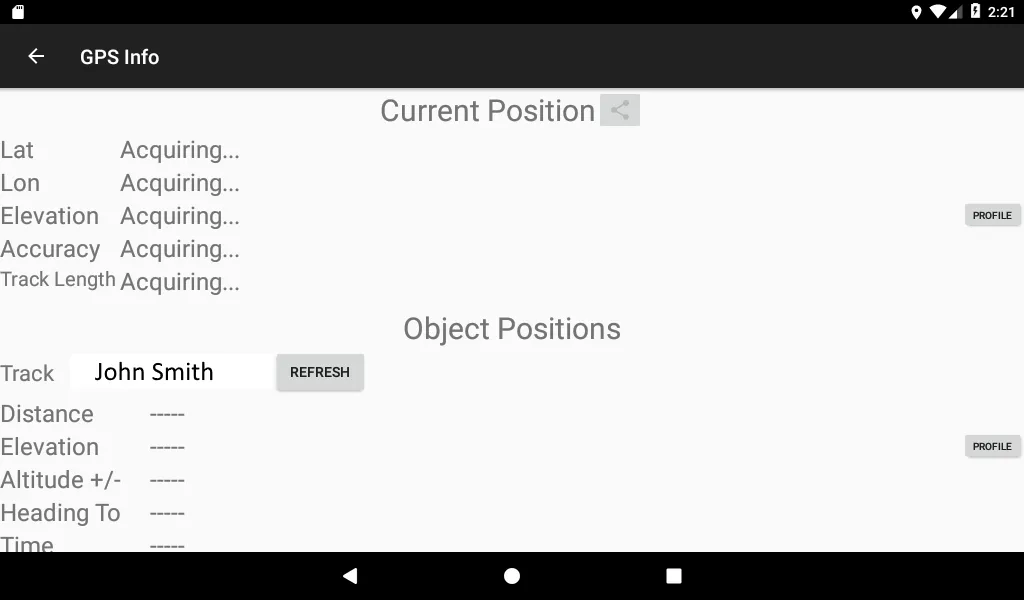Tap the Lon Acquiring value

pyautogui.click(x=180, y=183)
